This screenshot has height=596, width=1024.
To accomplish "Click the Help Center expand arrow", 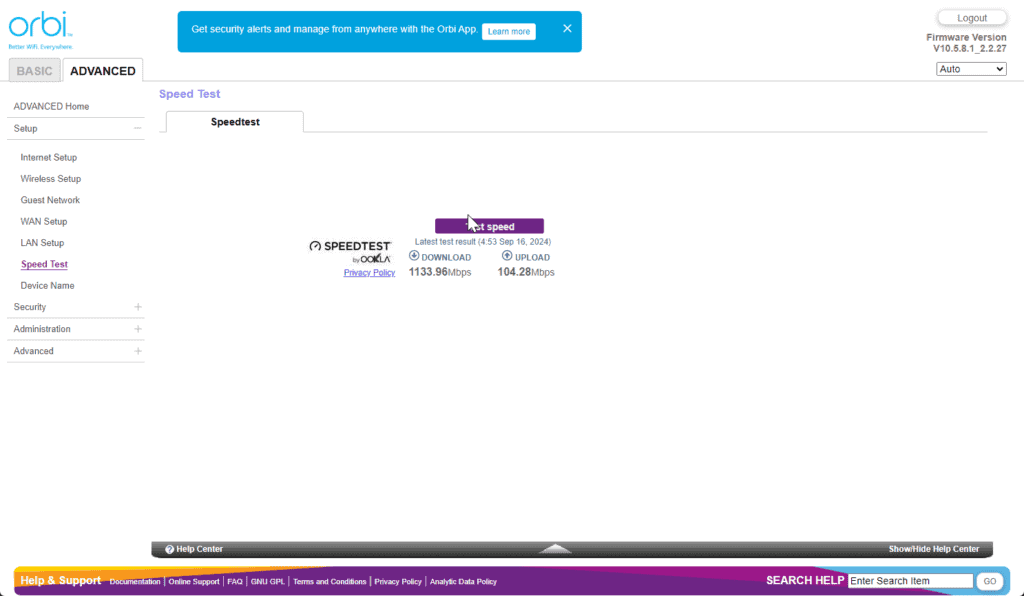I will [x=555, y=549].
